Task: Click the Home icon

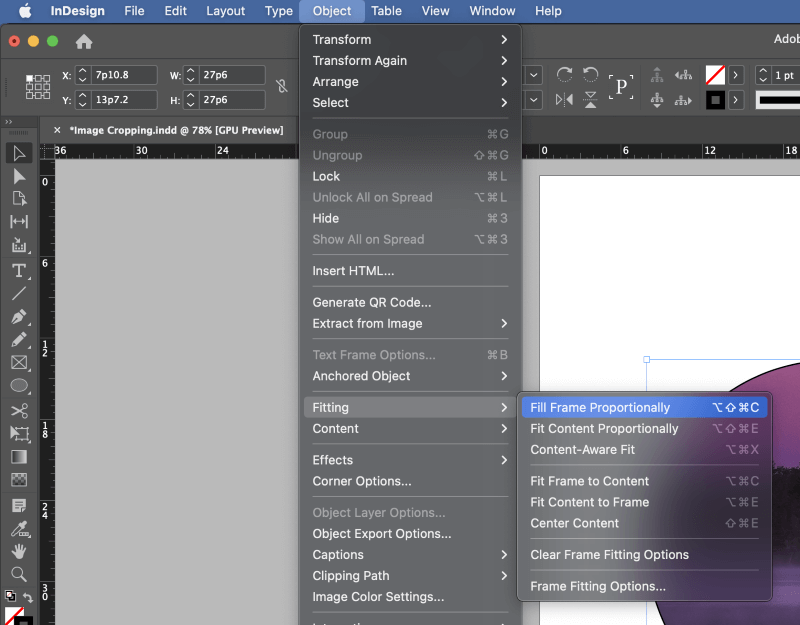Action: 84,41
